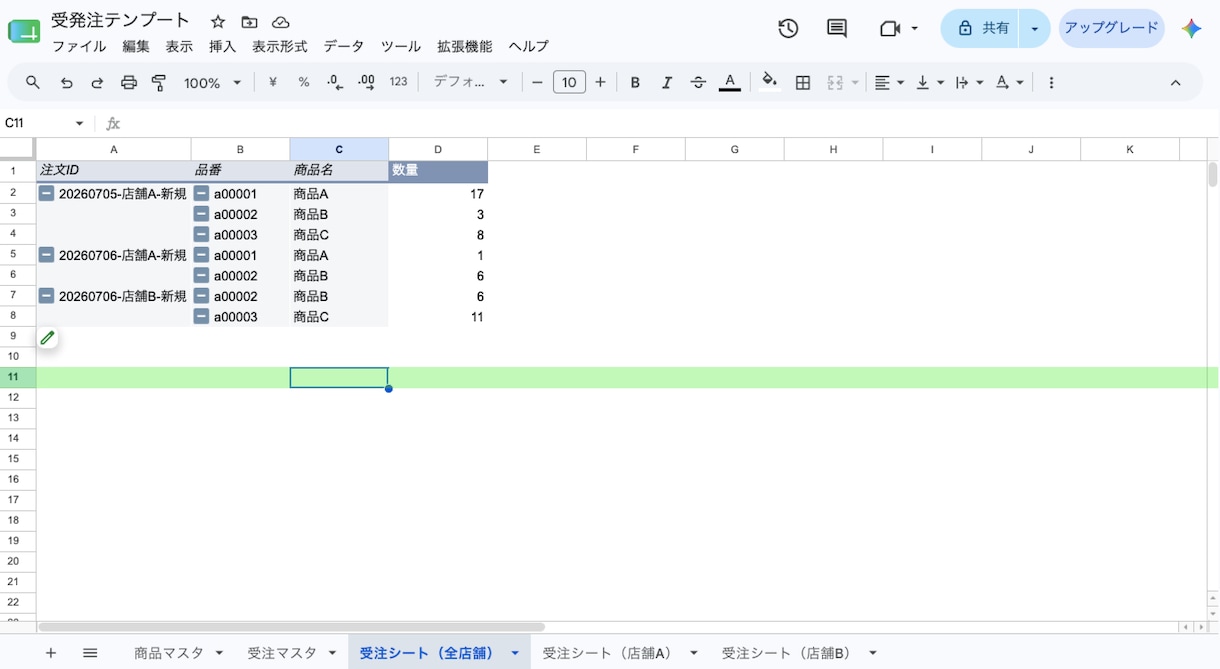This screenshot has width=1220, height=669.
Task: Switch to the 受注マスタ sheet tab
Action: (x=282, y=653)
